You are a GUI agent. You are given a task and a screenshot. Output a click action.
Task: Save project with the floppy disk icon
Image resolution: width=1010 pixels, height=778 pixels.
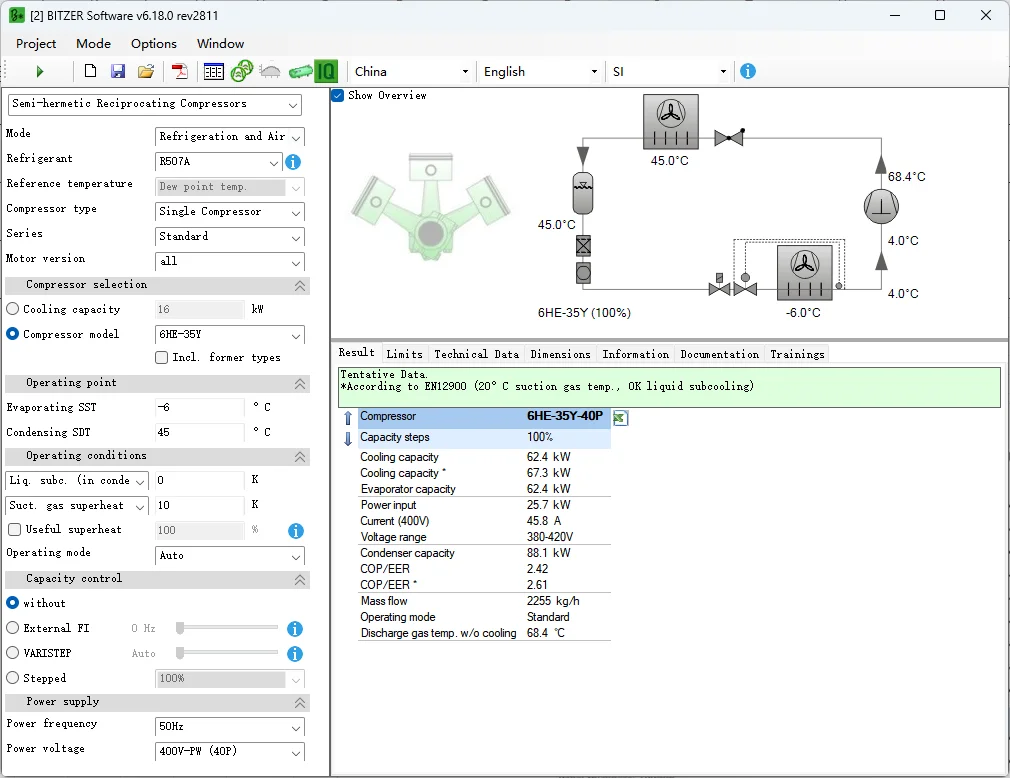[118, 71]
